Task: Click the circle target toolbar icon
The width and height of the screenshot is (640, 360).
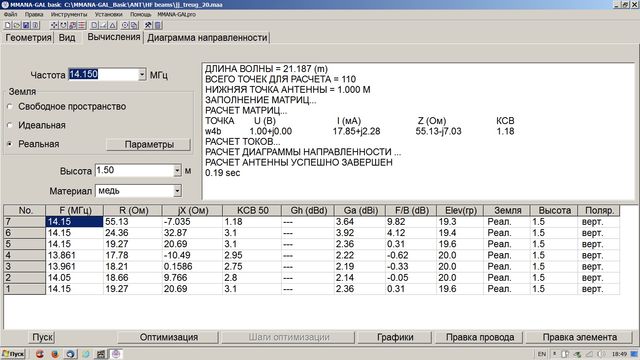Action: (125, 25)
